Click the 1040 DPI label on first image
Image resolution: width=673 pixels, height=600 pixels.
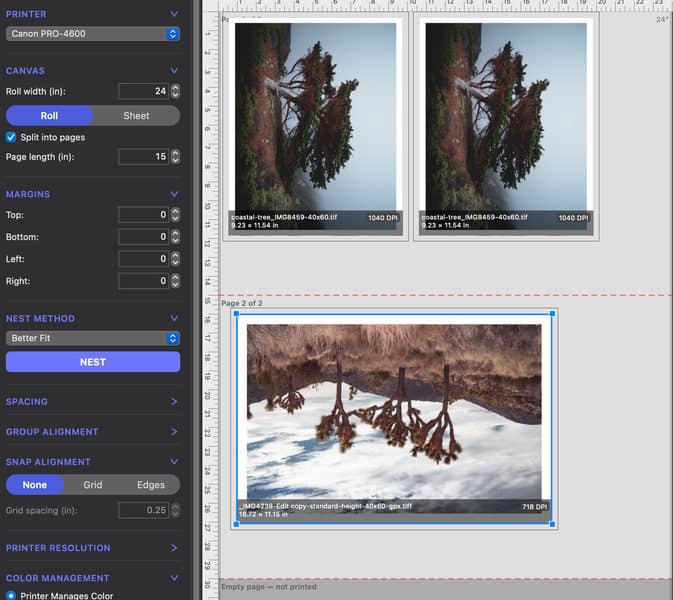click(x=383, y=218)
